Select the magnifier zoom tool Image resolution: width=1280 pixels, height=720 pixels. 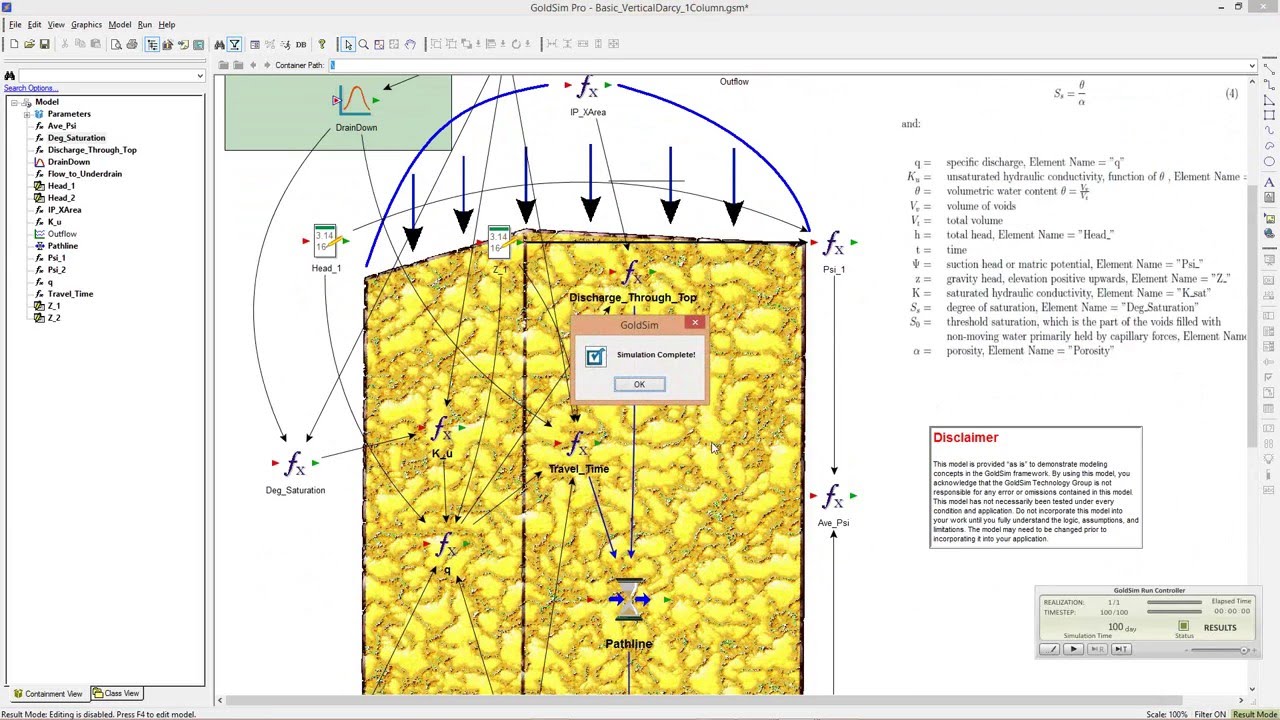click(363, 44)
